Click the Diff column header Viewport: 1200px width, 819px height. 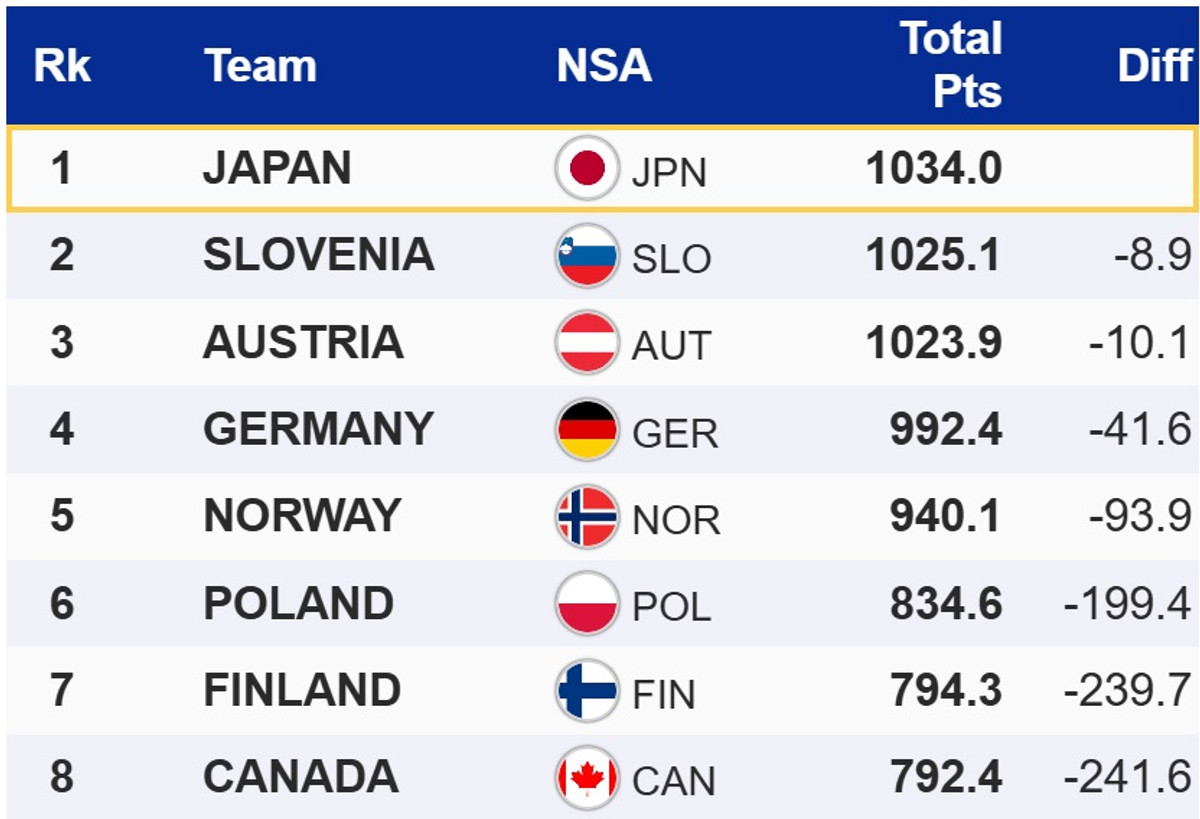pos(1155,66)
